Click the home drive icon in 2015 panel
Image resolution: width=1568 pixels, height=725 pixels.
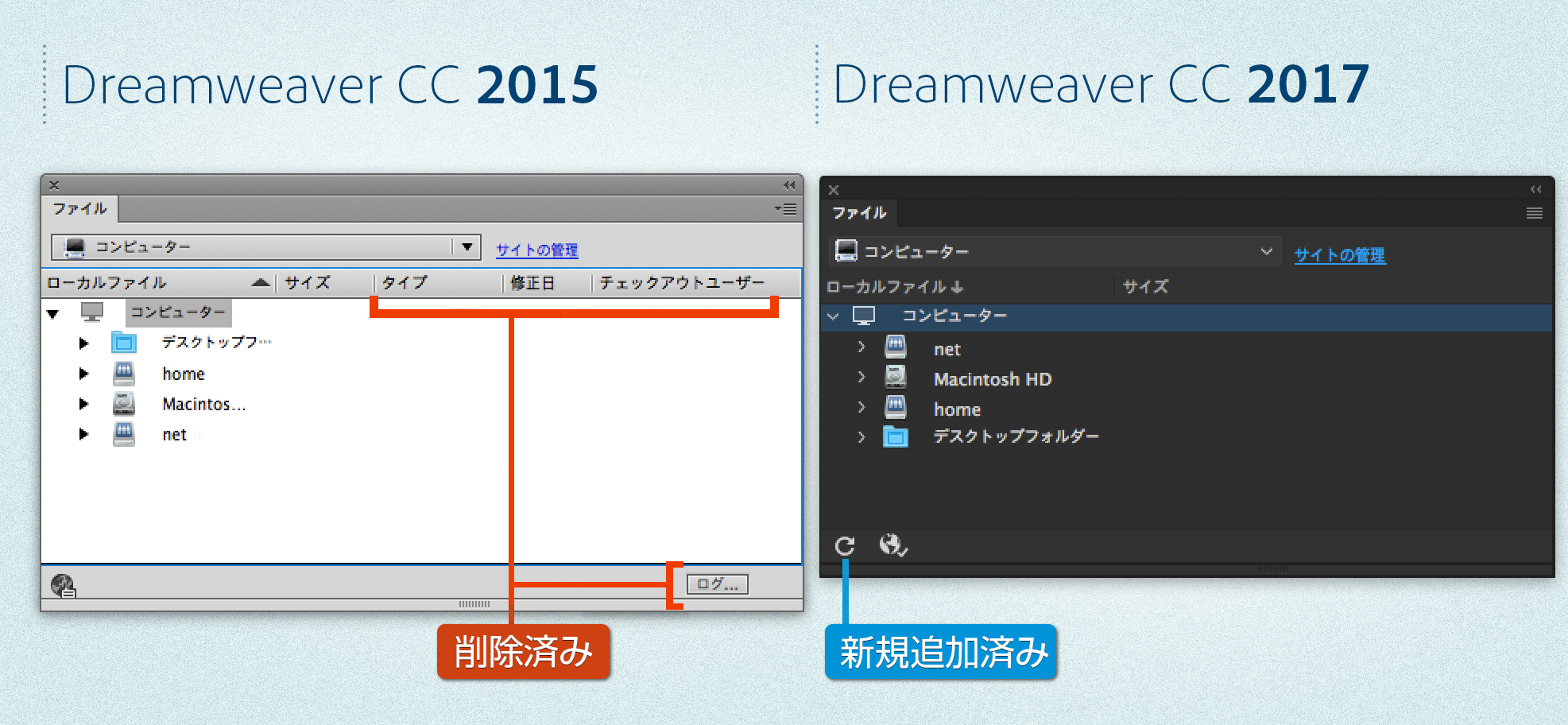pyautogui.click(x=124, y=373)
